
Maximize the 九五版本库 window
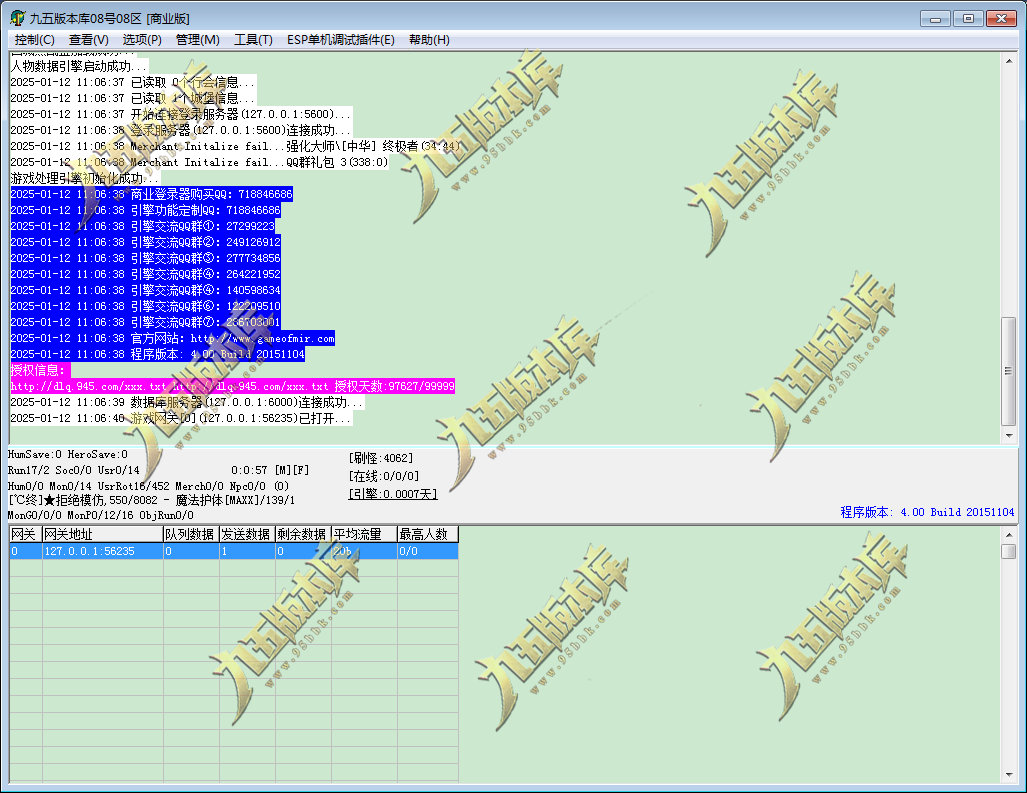tap(968, 18)
